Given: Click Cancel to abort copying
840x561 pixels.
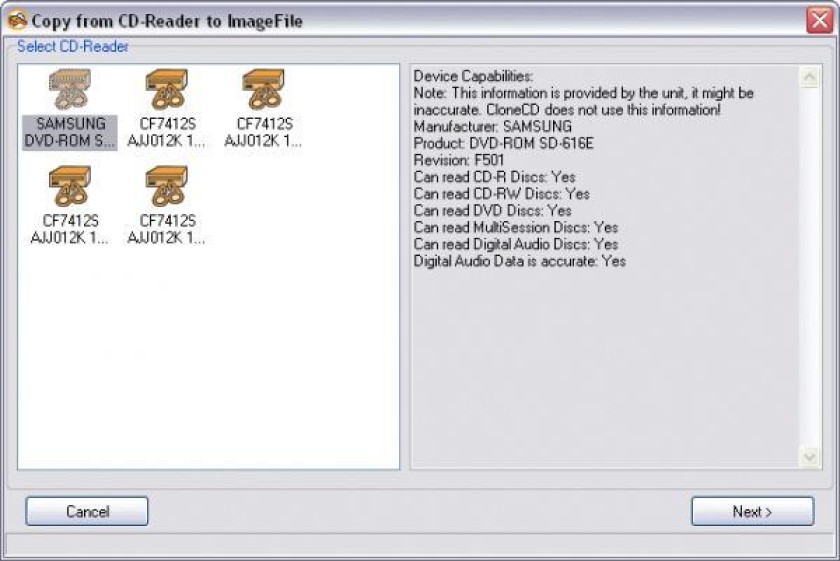Looking at the screenshot, I should [87, 511].
